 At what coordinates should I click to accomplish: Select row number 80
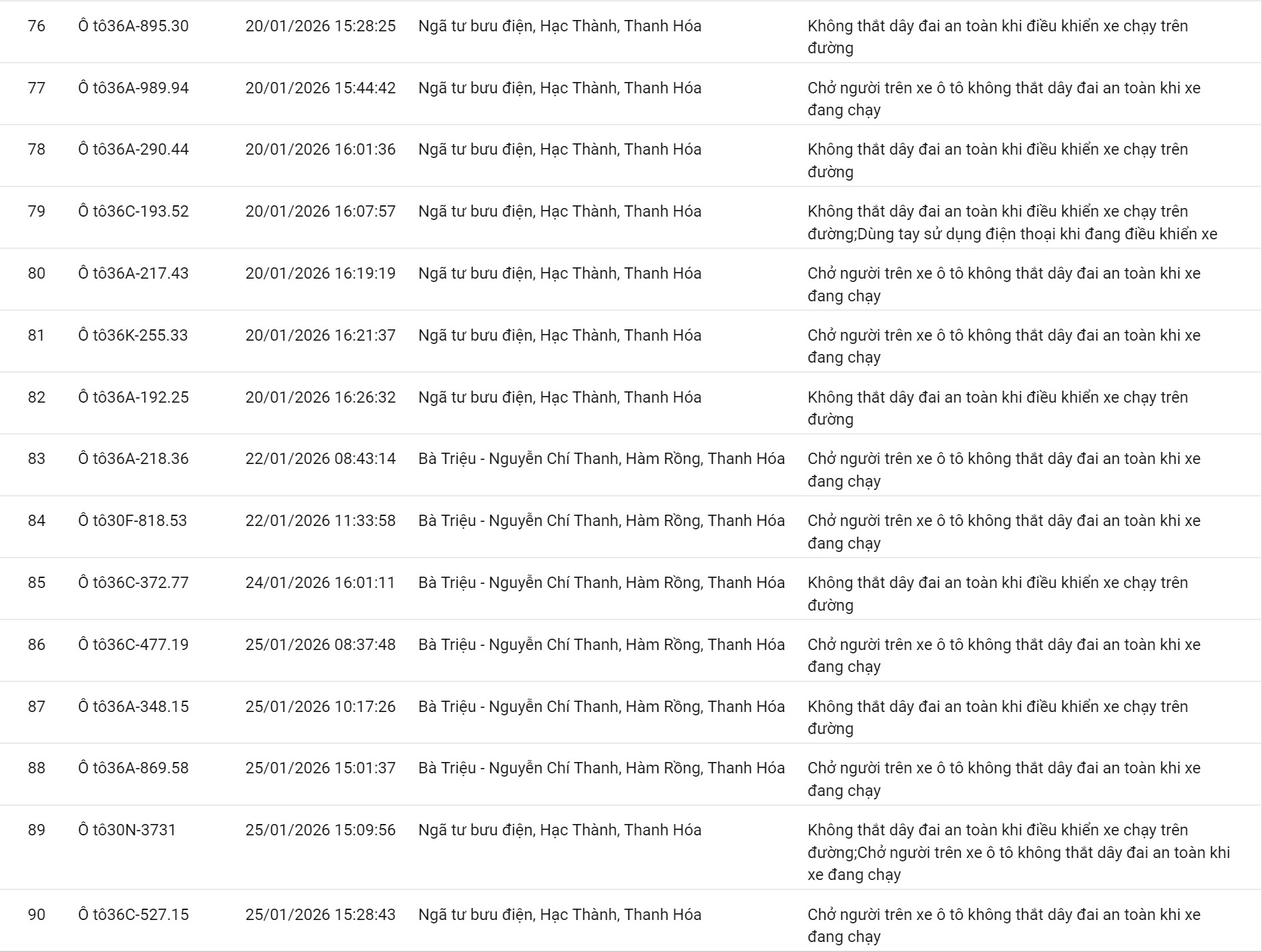[37, 273]
